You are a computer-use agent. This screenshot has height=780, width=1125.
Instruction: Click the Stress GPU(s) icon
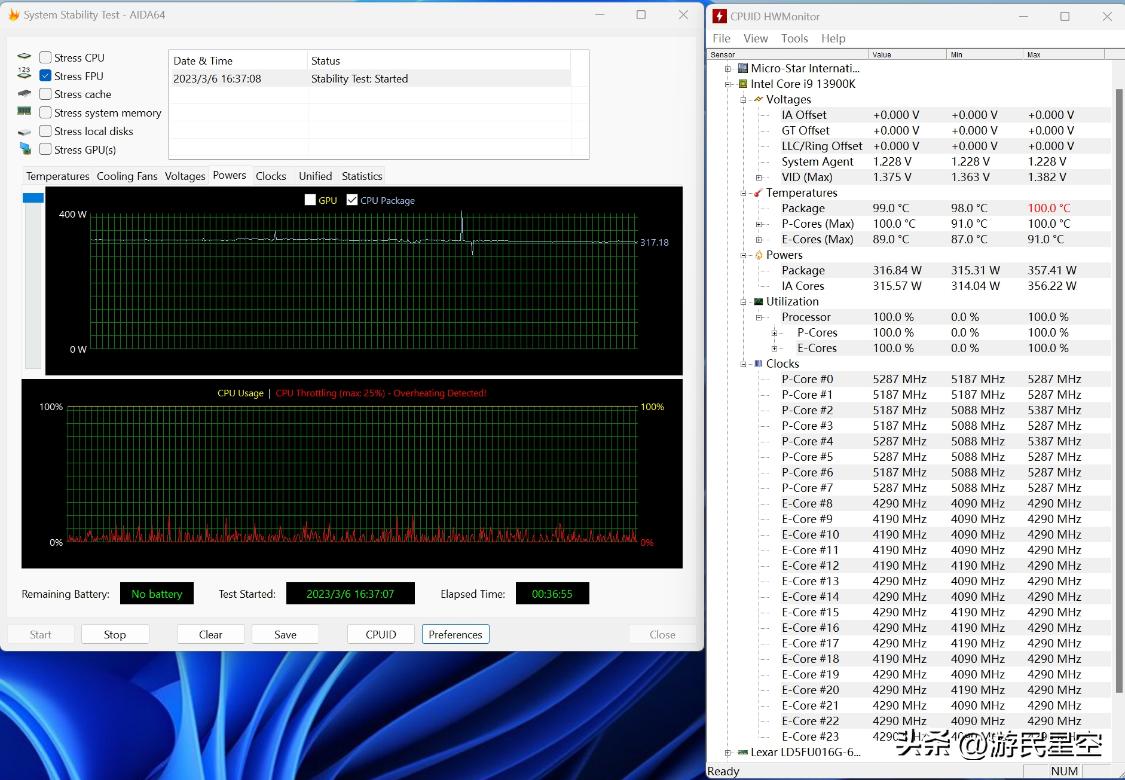click(24, 149)
